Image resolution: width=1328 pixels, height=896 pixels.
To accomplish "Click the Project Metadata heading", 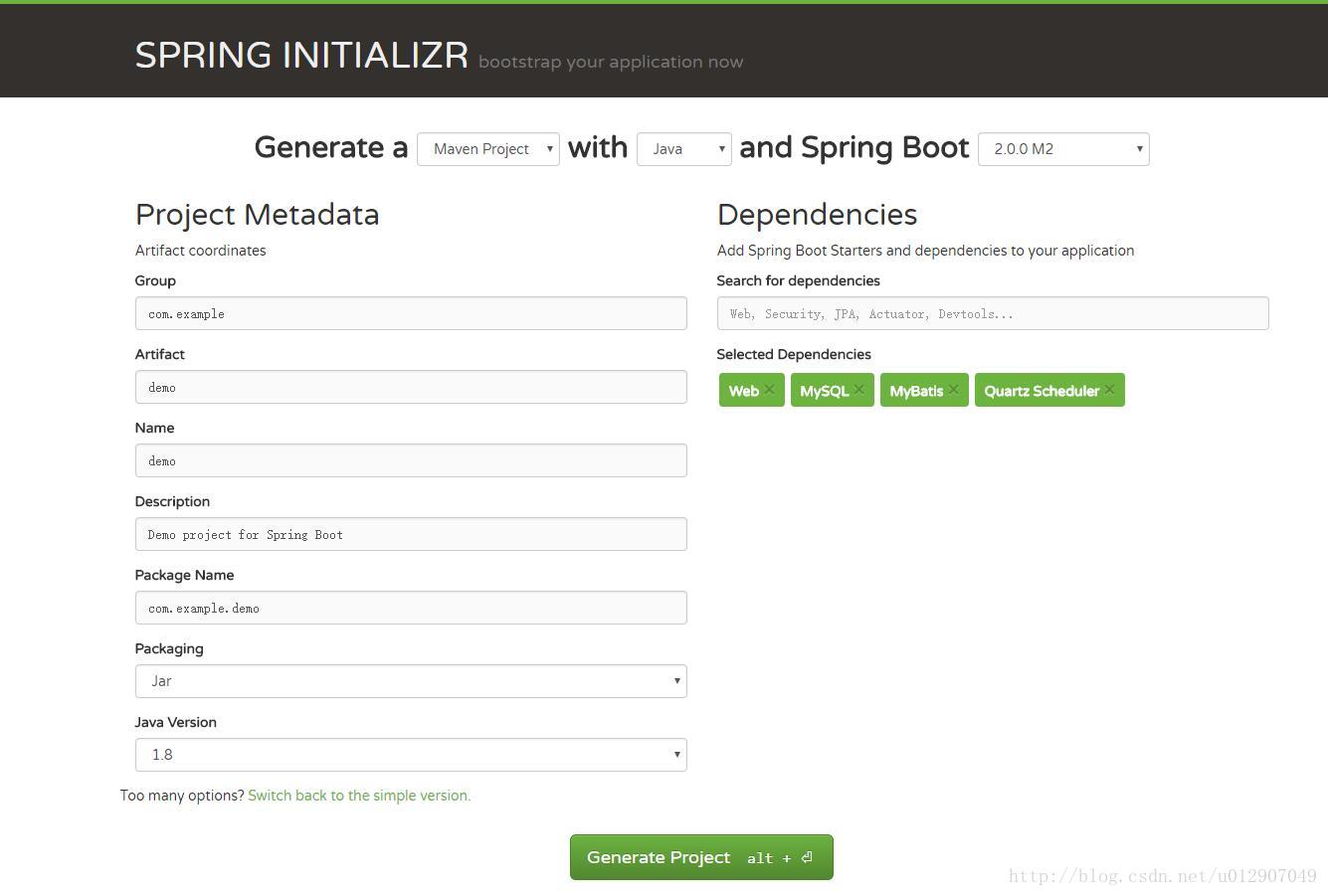I will pyautogui.click(x=258, y=215).
